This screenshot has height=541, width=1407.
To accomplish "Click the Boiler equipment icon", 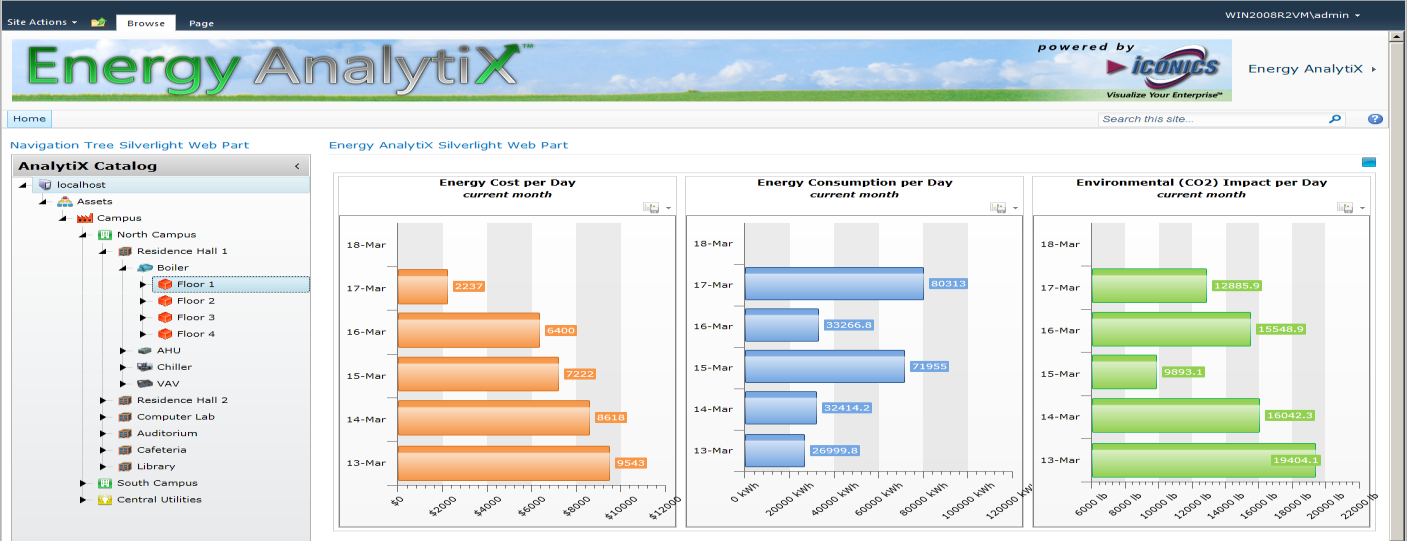I will 145,267.
